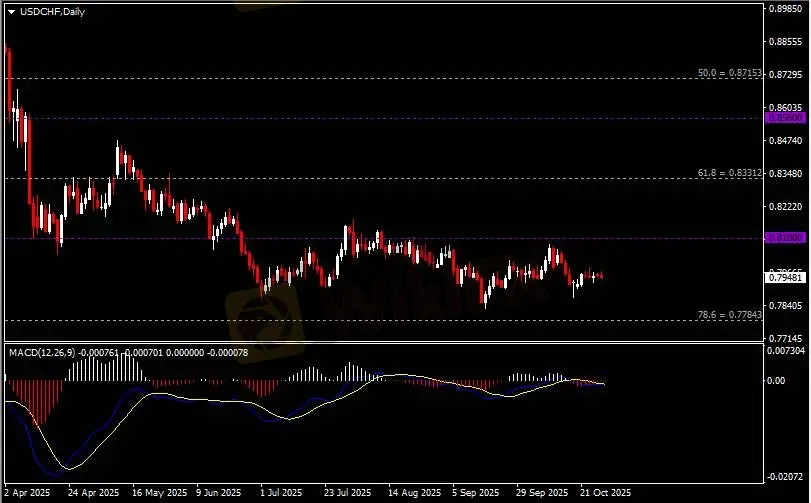Click the 5 Sep 2025 date label
The height and width of the screenshot is (503, 811).
tap(476, 493)
